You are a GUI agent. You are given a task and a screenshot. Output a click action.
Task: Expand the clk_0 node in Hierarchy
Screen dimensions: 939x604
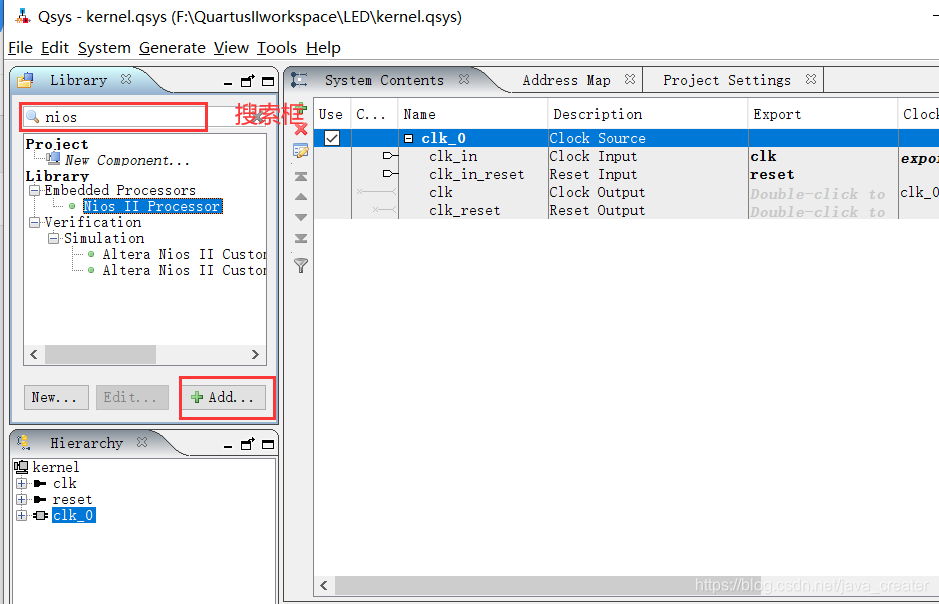pyautogui.click(x=22, y=515)
